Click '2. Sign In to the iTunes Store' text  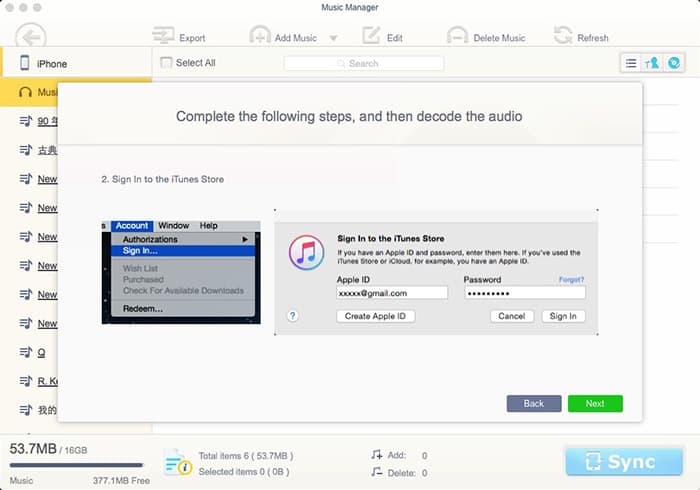[x=162, y=179]
